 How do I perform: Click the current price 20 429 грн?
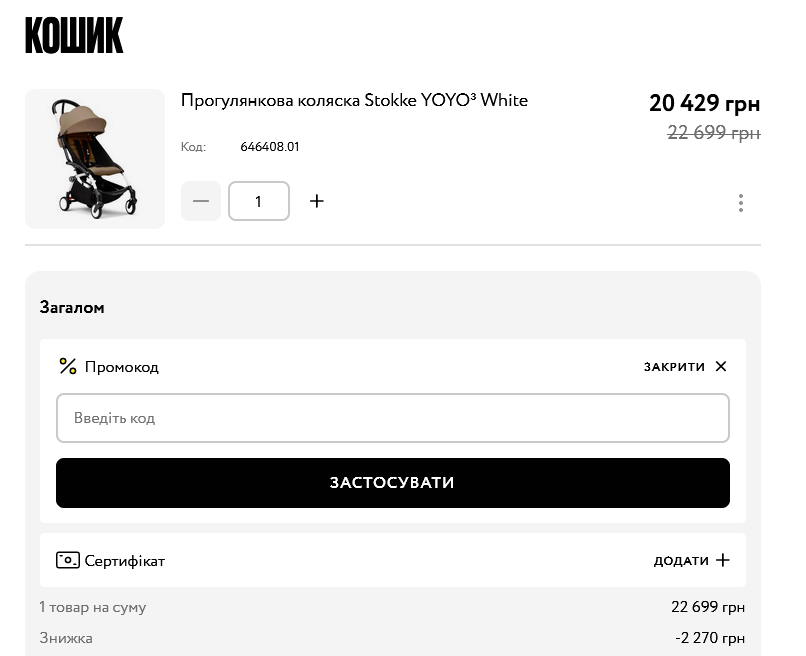tap(704, 103)
